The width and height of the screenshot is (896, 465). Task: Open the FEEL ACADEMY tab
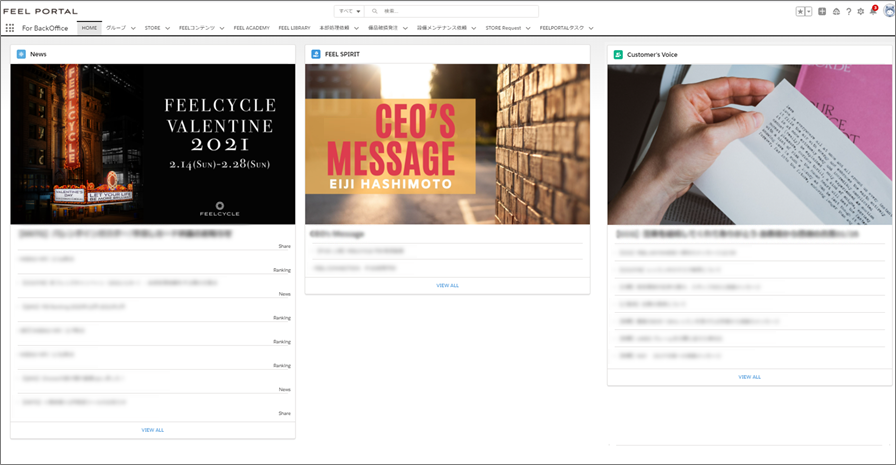[x=251, y=27]
